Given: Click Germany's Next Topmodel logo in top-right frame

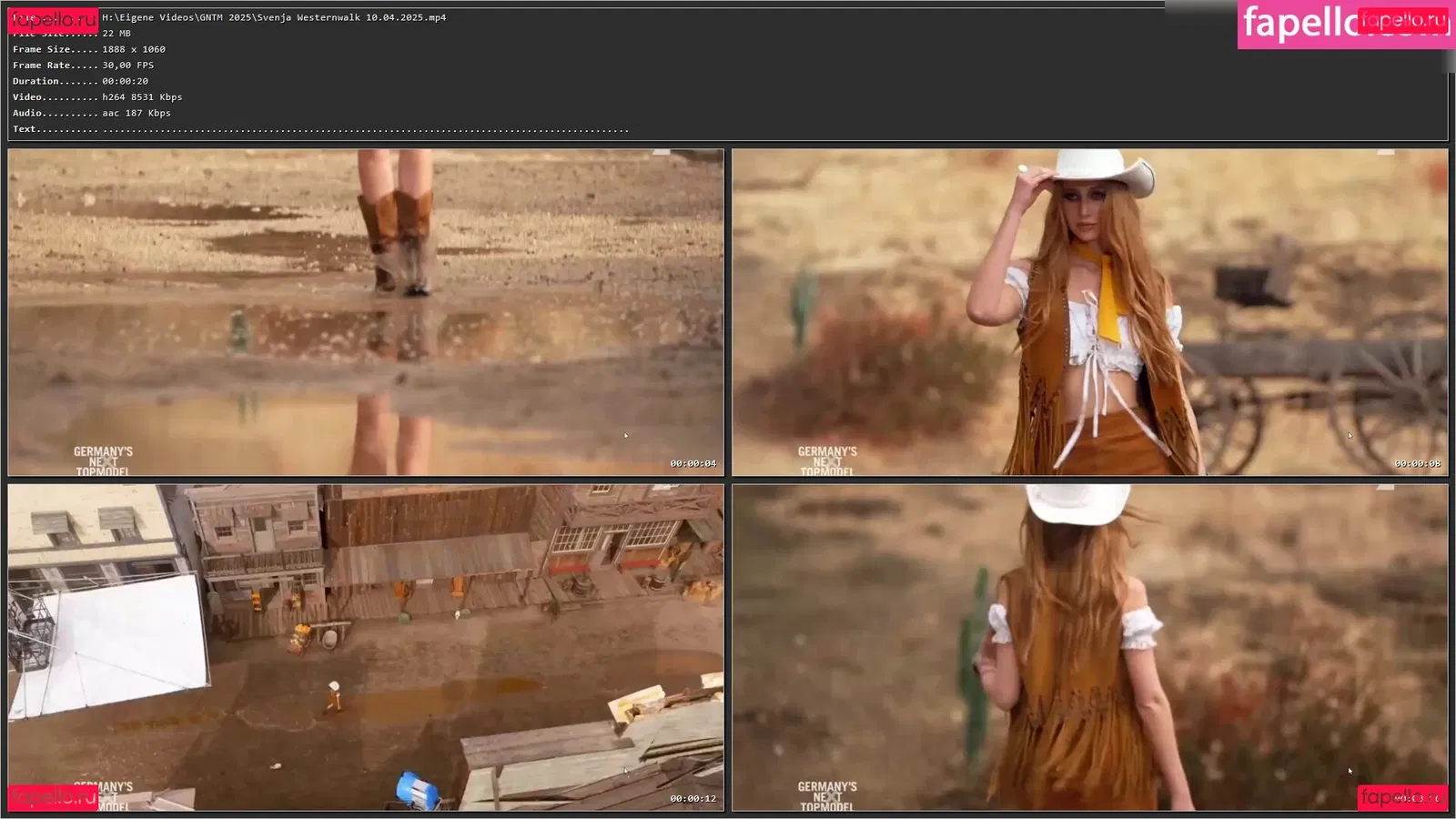Looking at the screenshot, I should 827,460.
